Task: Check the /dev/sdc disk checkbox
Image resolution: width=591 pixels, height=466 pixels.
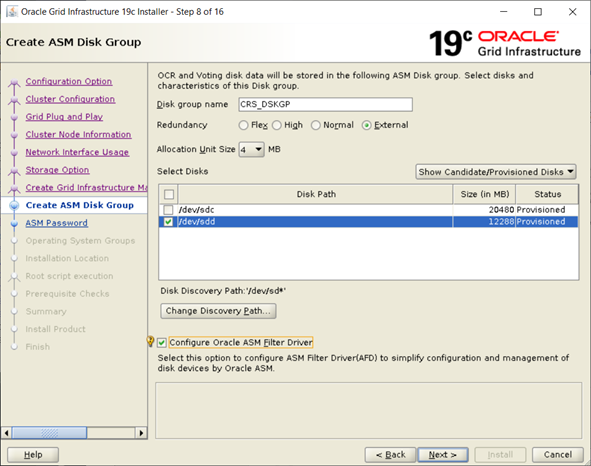Action: click(168, 210)
